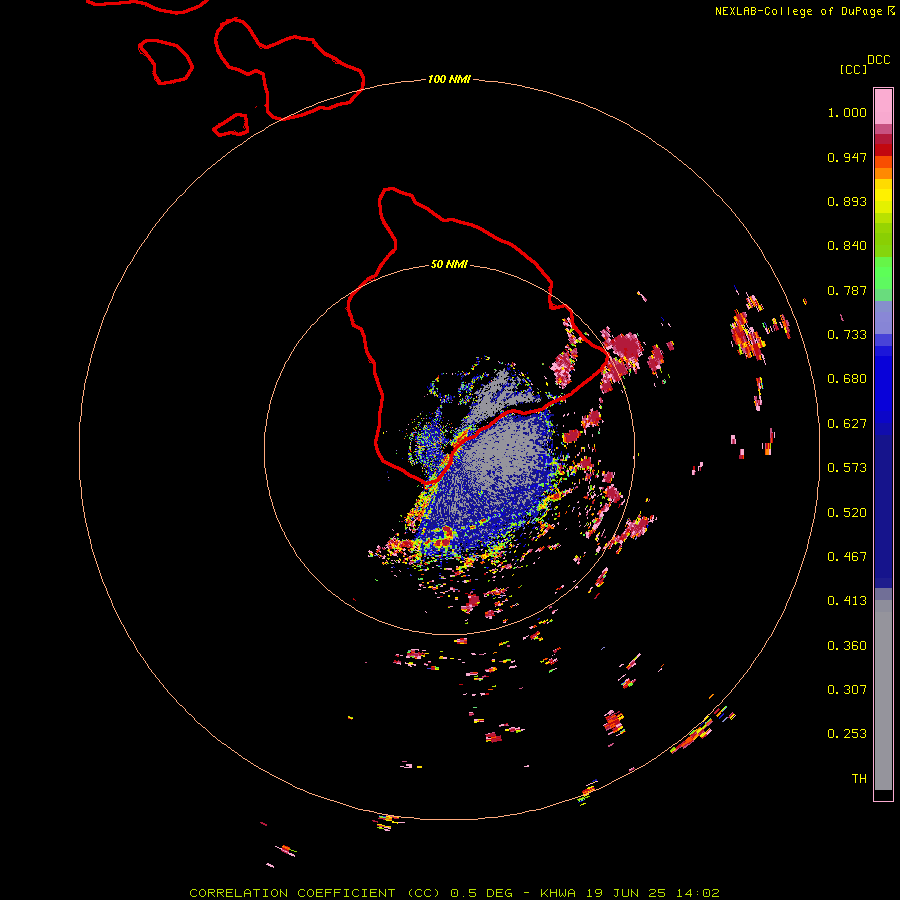Click the DCC label above the color bar
The image size is (900, 900).
point(878,60)
